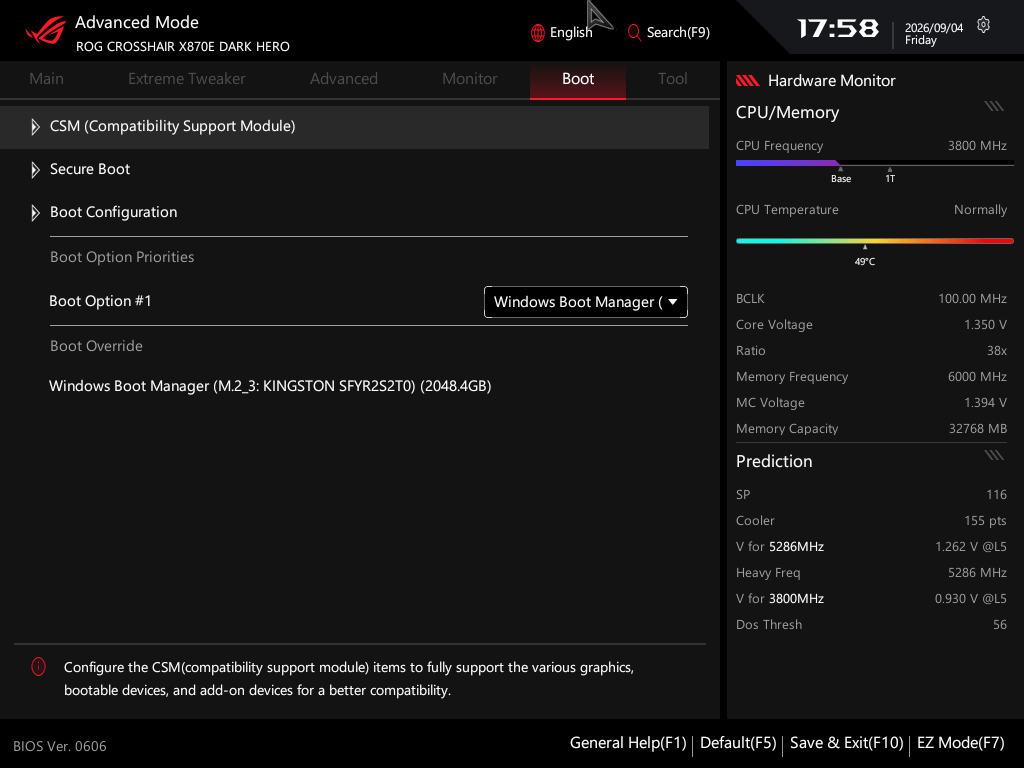Image resolution: width=1024 pixels, height=768 pixels.
Task: Switch to the Extreme Tweaker tab
Action: pyautogui.click(x=187, y=79)
